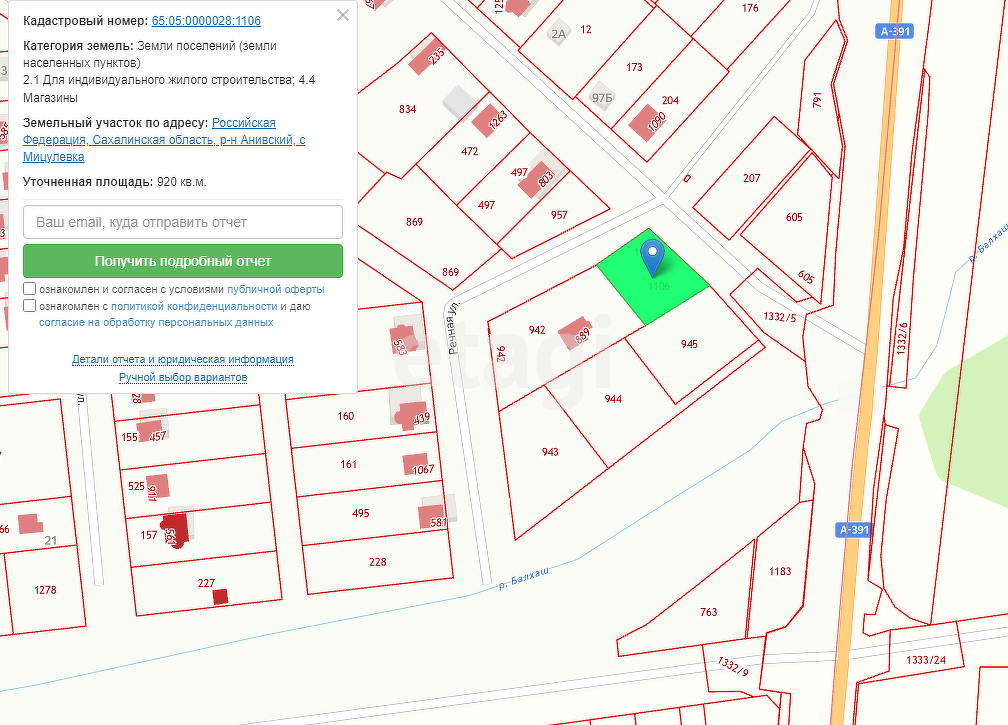Open 'Детали отчета и юридическая информация' link

183,359
